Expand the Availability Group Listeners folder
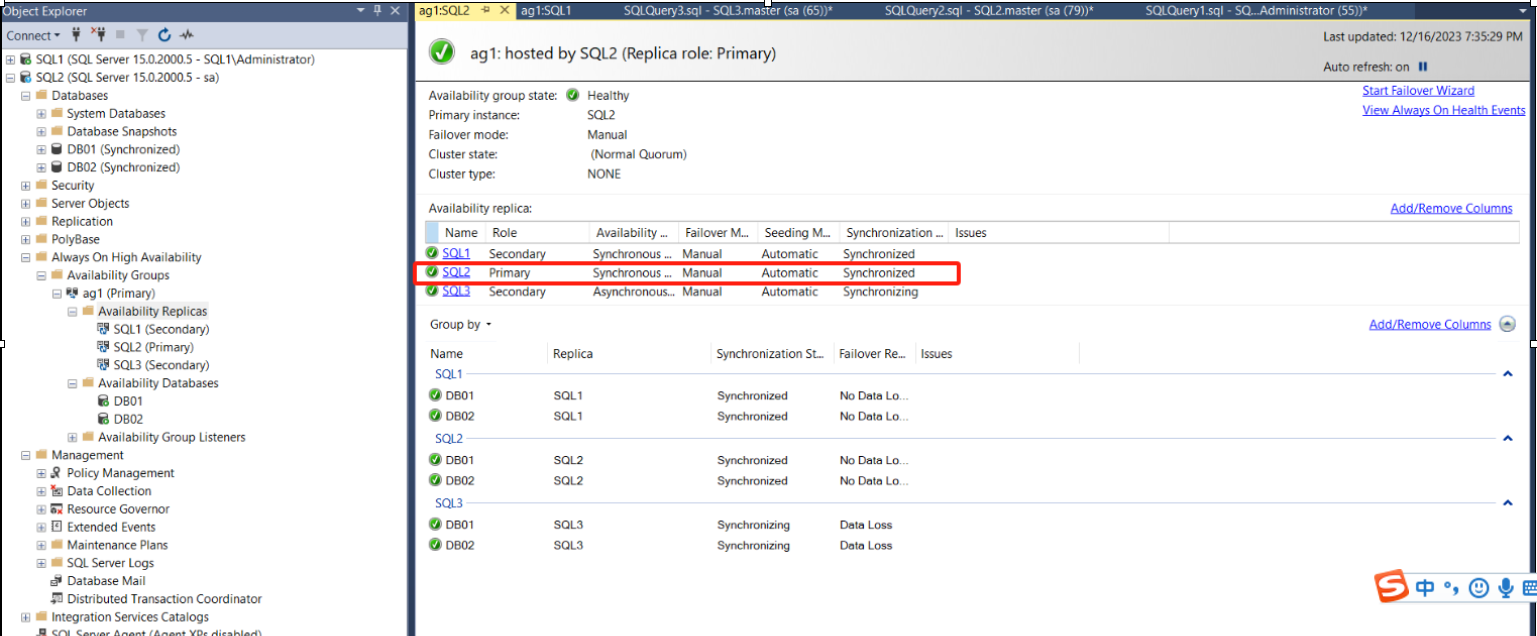 [72, 437]
